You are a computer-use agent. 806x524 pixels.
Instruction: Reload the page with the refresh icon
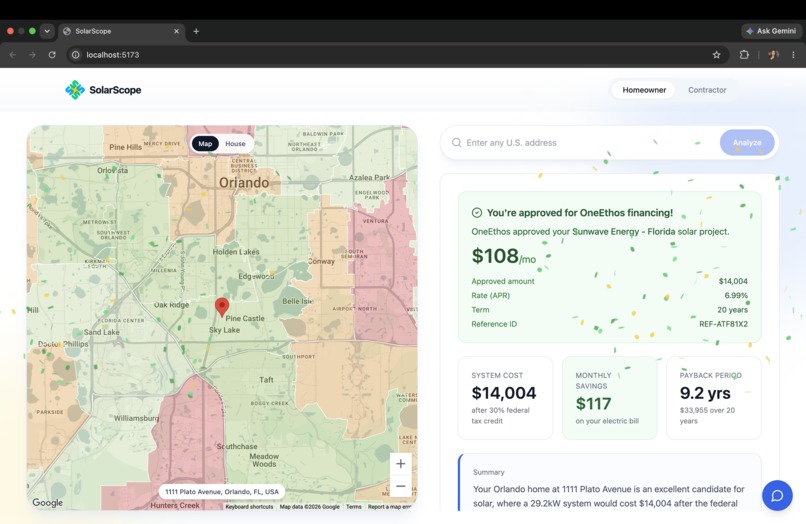pyautogui.click(x=52, y=55)
